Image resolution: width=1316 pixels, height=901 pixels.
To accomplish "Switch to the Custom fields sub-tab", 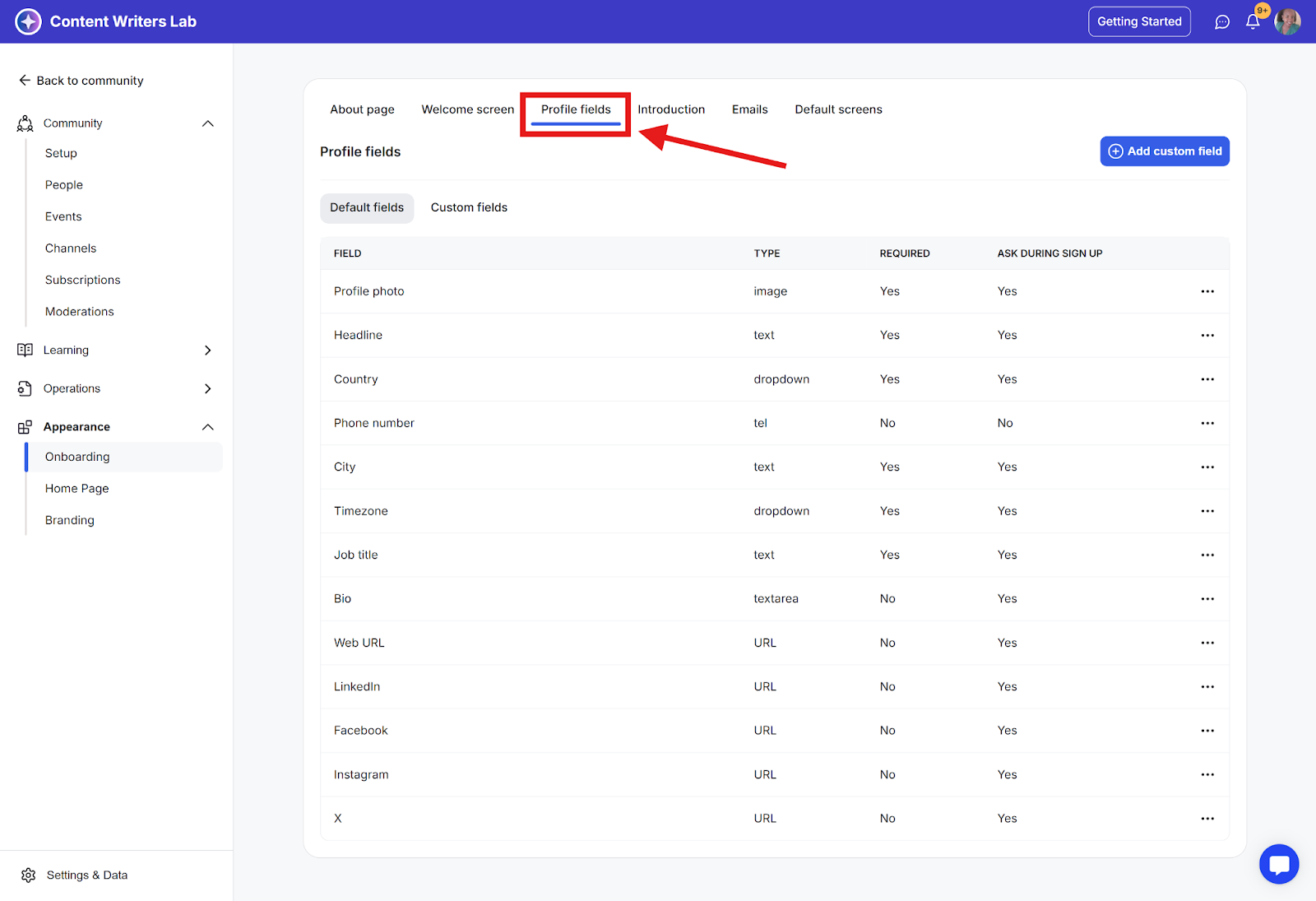I will point(469,207).
